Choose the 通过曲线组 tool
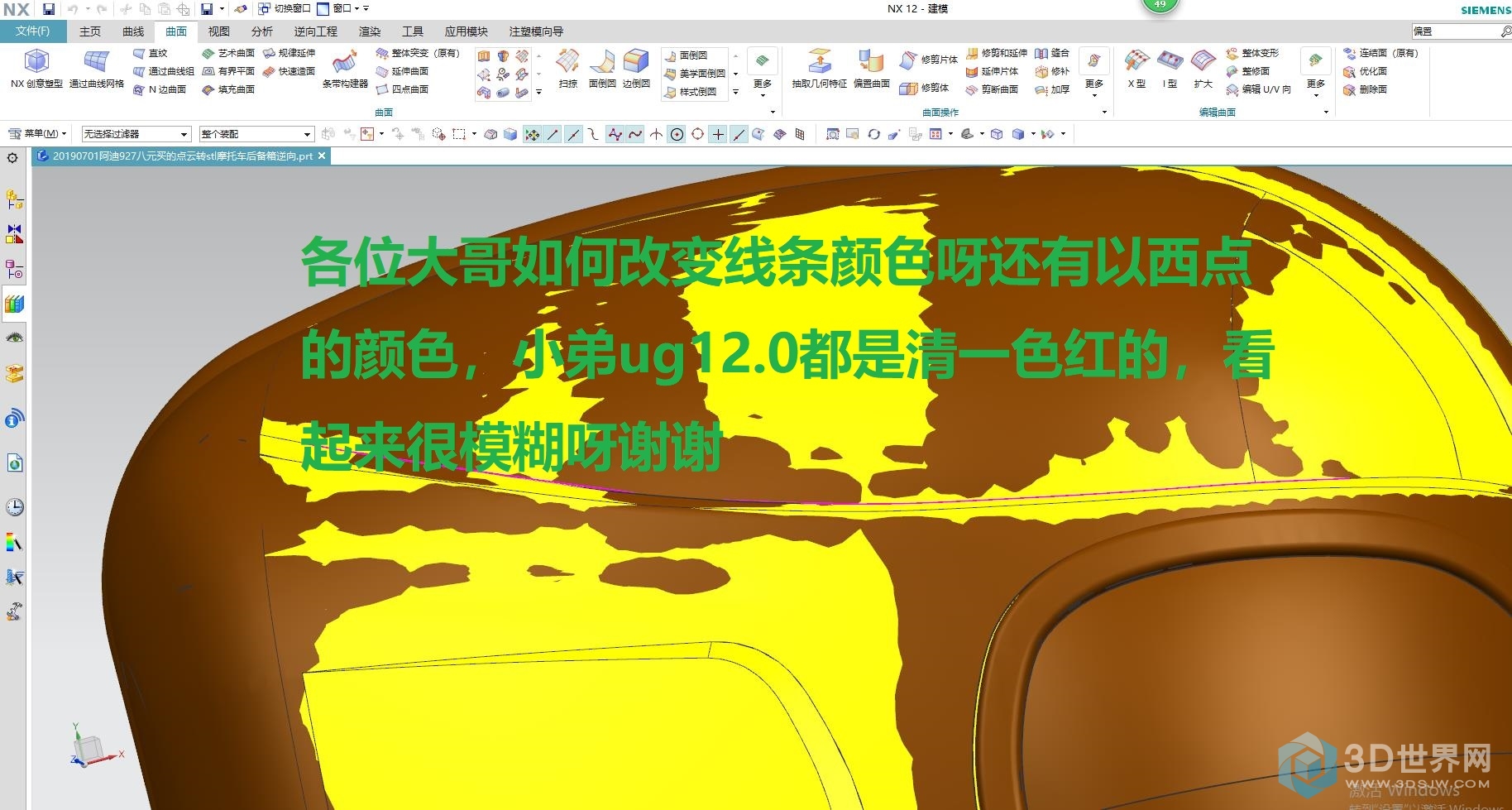 [164, 71]
